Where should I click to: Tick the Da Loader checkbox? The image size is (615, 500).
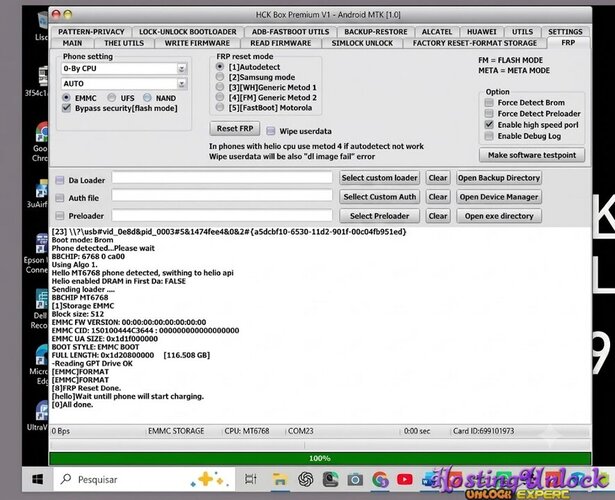click(x=60, y=180)
